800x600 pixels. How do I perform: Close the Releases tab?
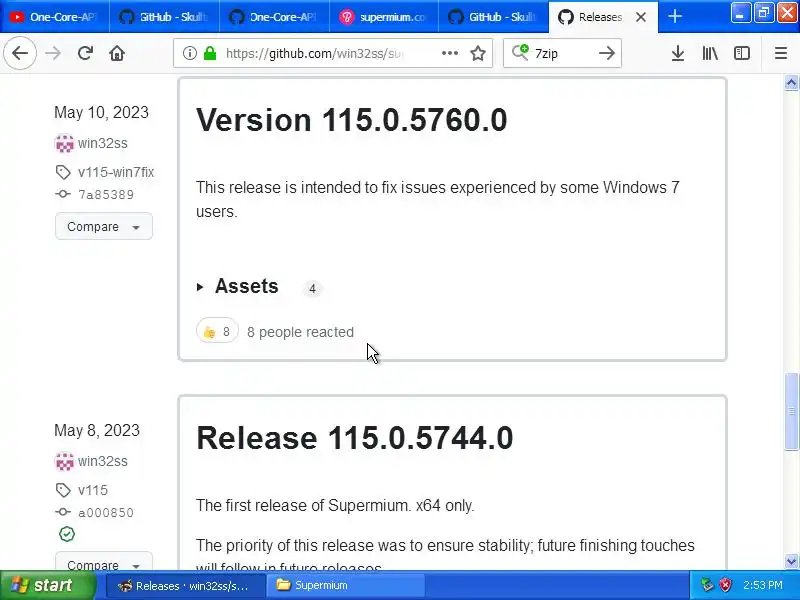[x=641, y=17]
